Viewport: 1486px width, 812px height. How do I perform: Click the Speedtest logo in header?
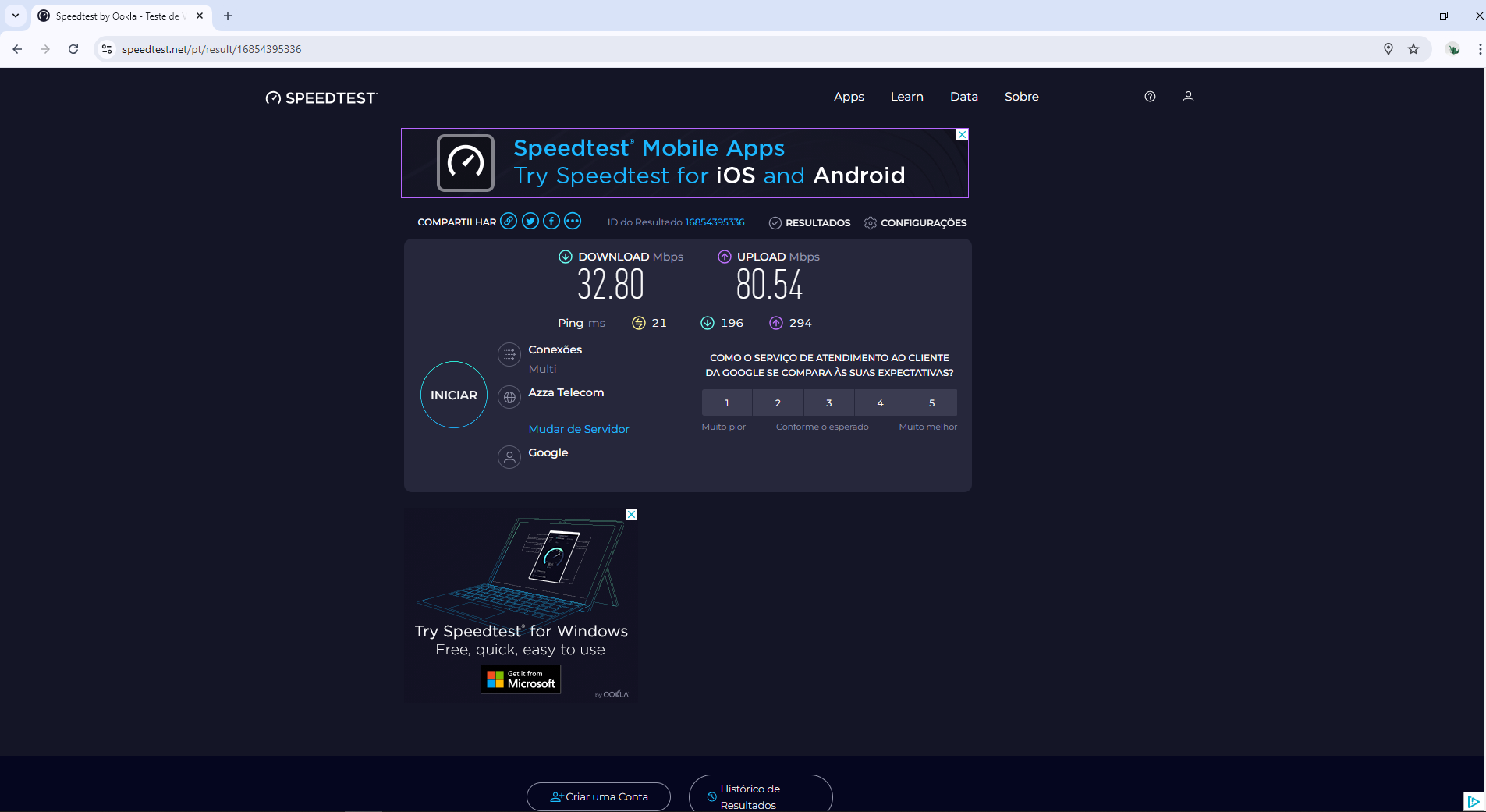click(x=321, y=98)
